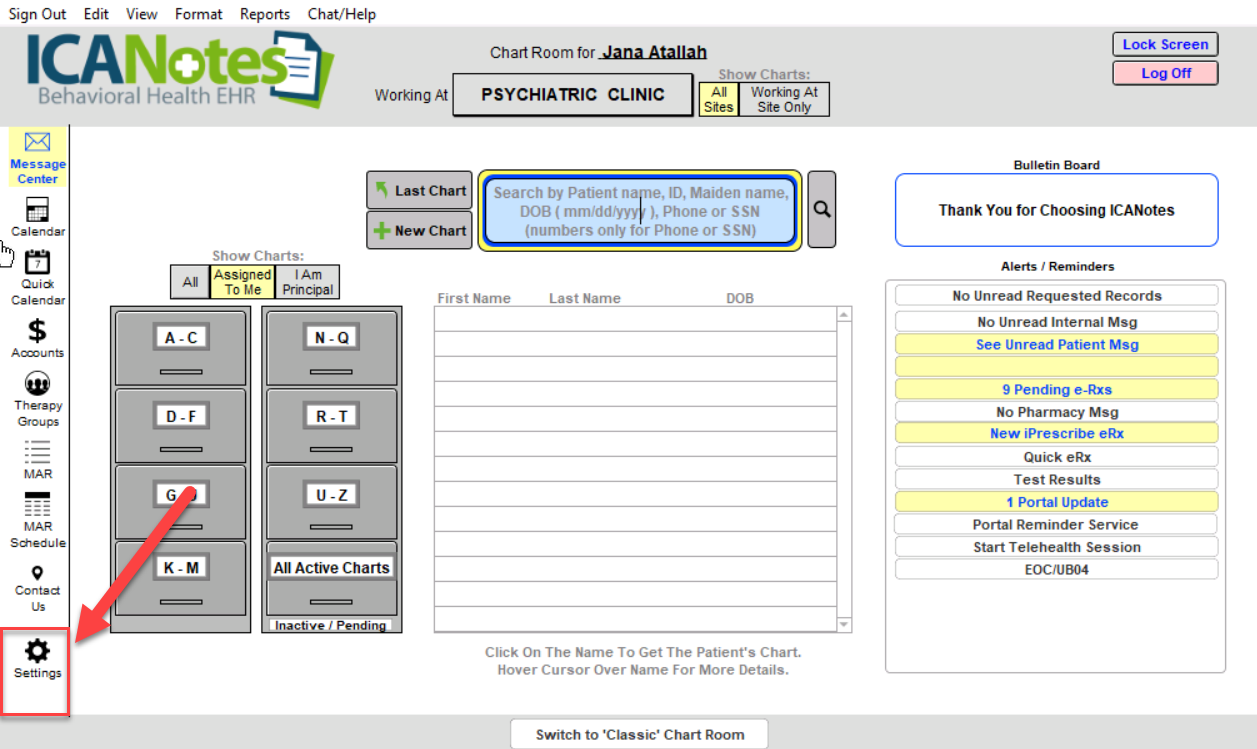Image resolution: width=1257 pixels, height=749 pixels.
Task: Click the PSYCHIATRIC CLINIC site button
Action: point(572,95)
